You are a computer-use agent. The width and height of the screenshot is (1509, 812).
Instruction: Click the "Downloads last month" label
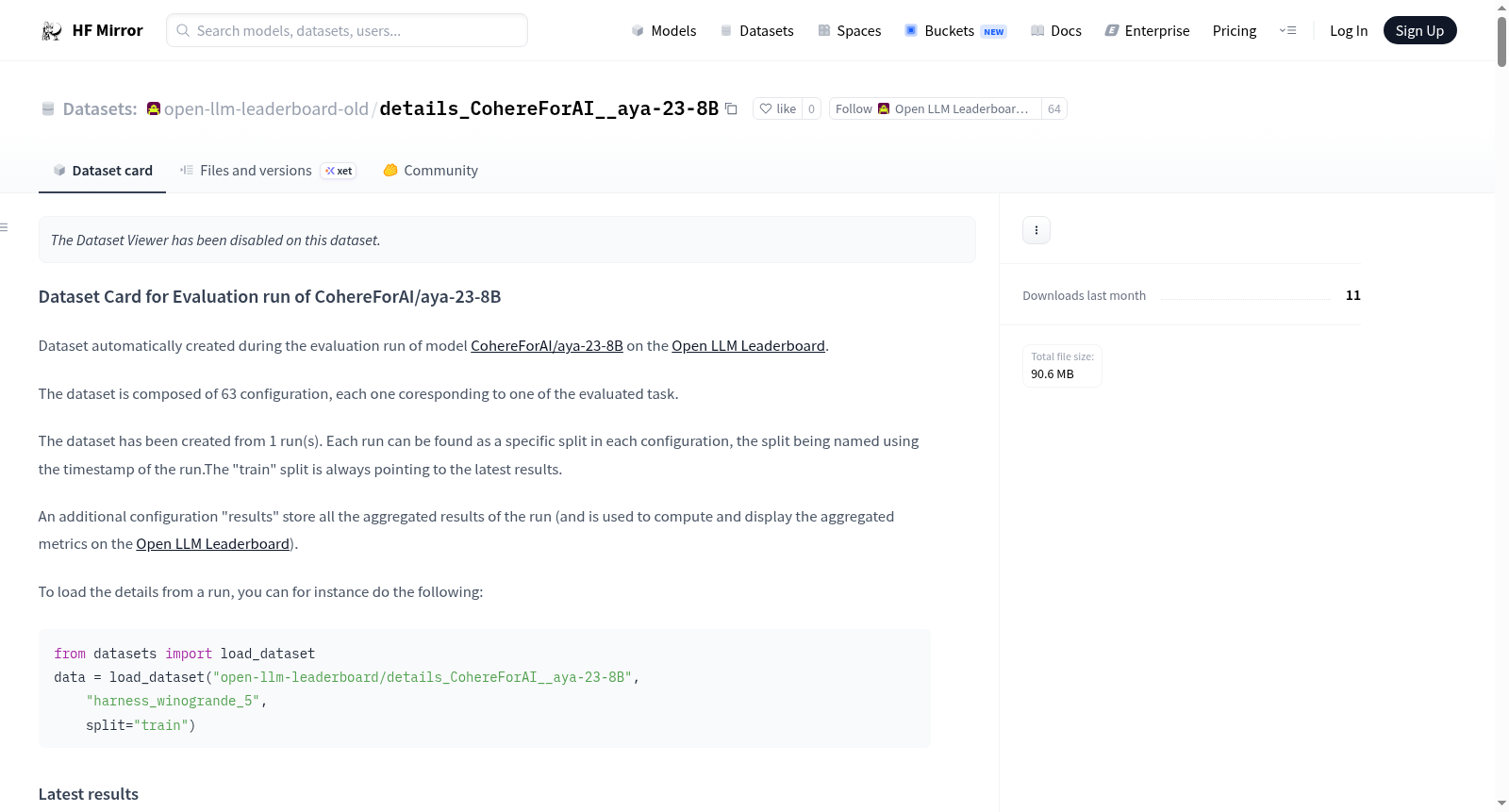tap(1085, 295)
